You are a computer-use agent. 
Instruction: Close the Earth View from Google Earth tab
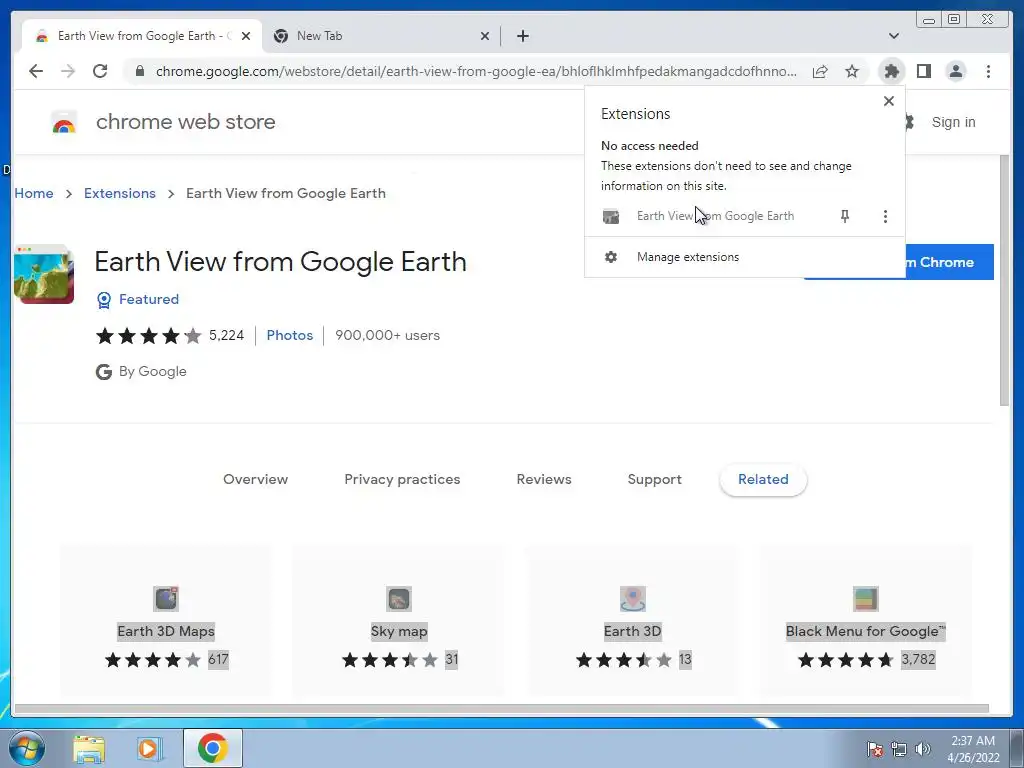click(x=246, y=36)
